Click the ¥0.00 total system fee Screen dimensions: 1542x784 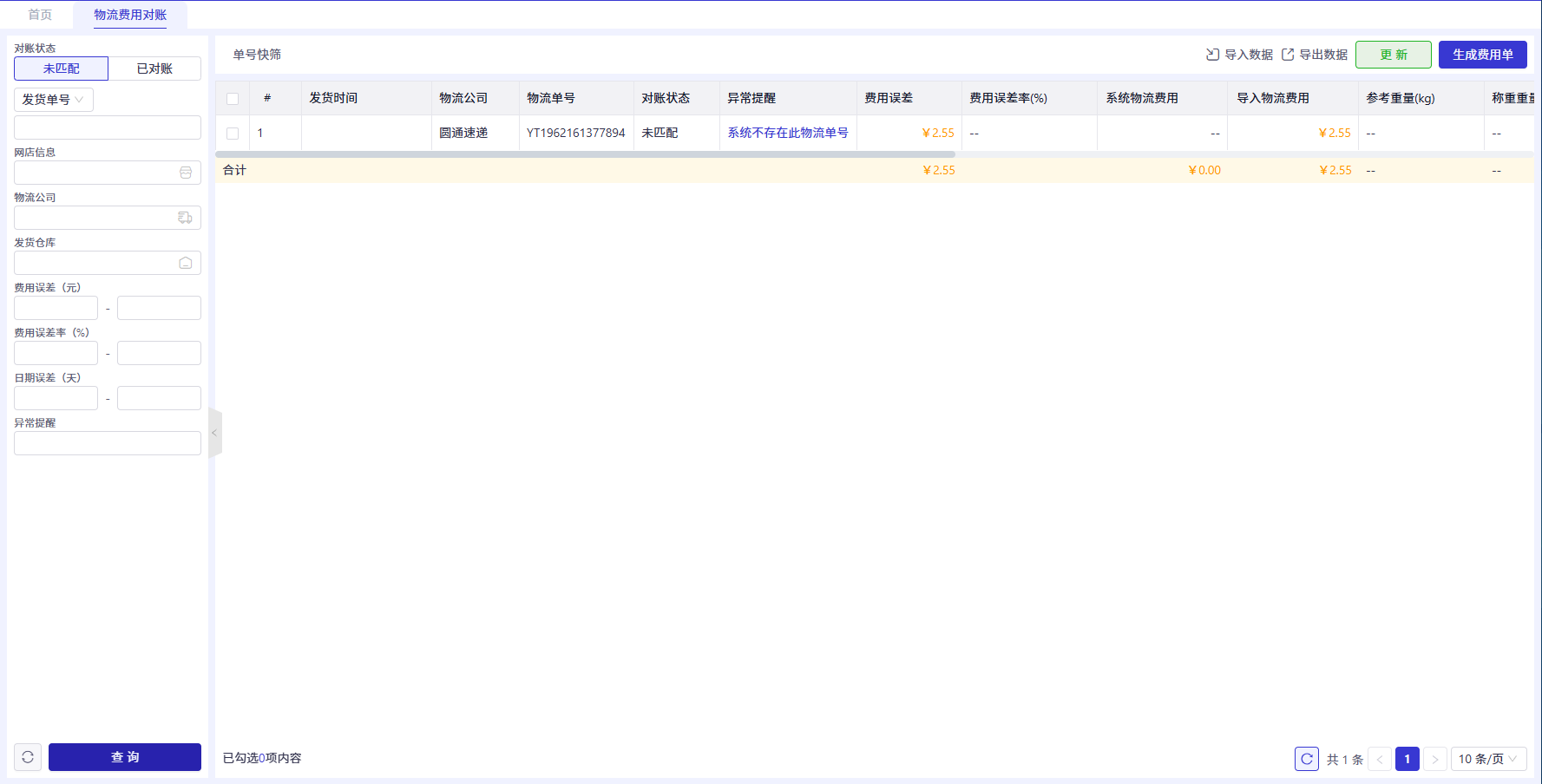pyautogui.click(x=1204, y=170)
